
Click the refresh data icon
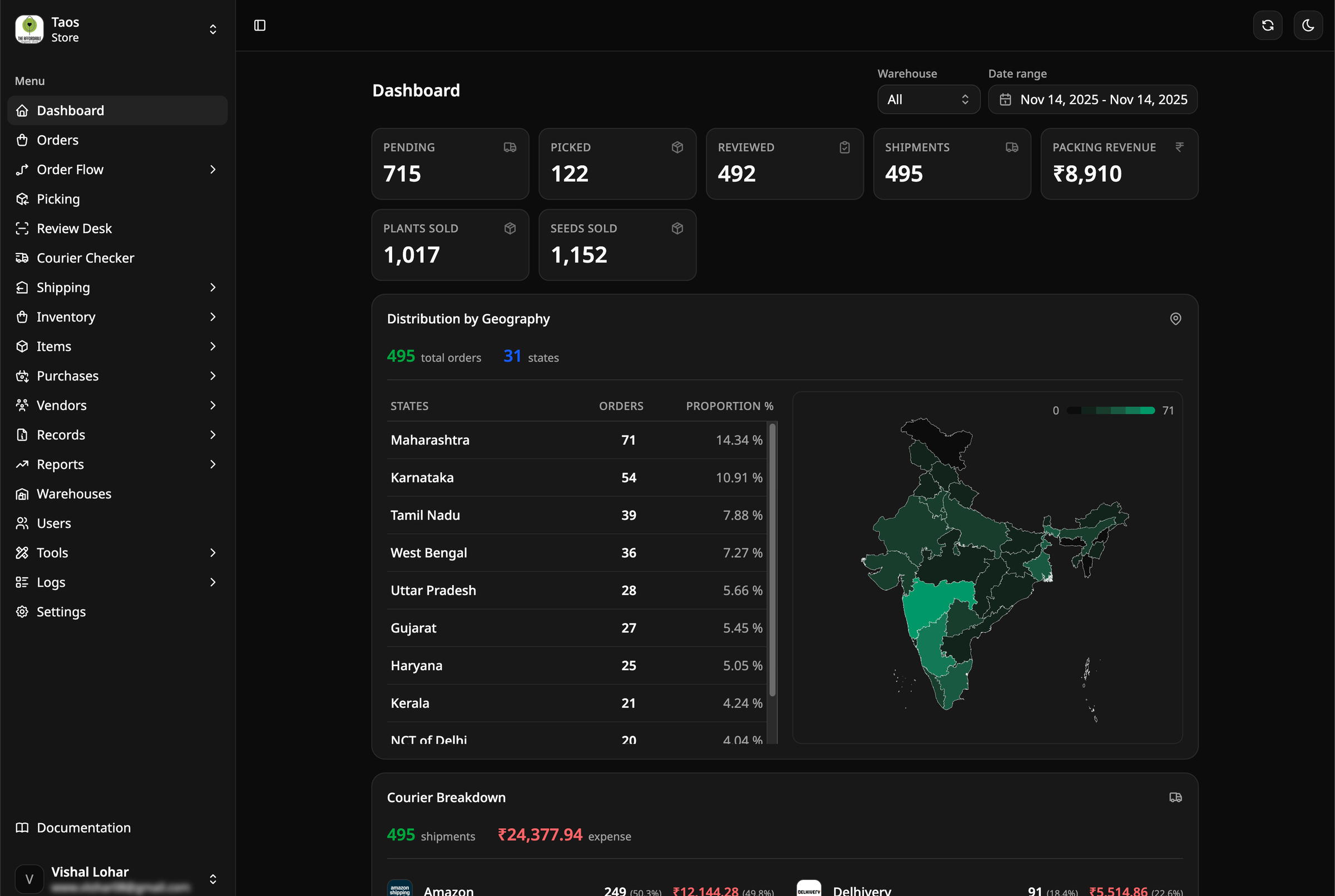(x=1268, y=25)
